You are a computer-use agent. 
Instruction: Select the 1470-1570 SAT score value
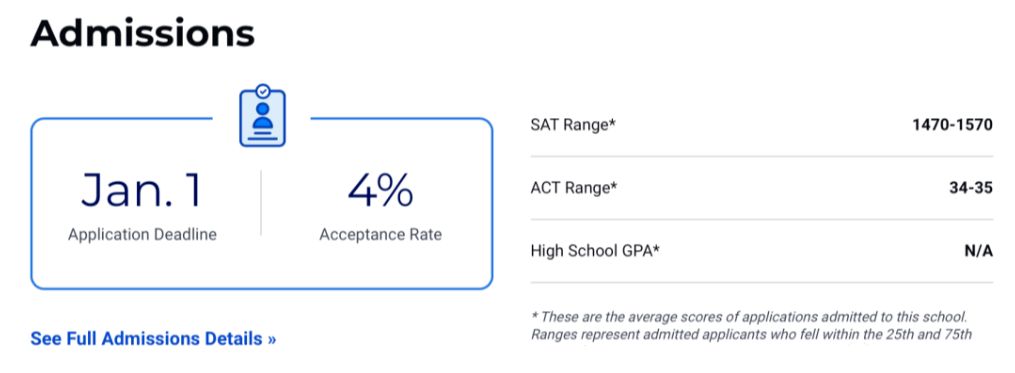point(952,125)
